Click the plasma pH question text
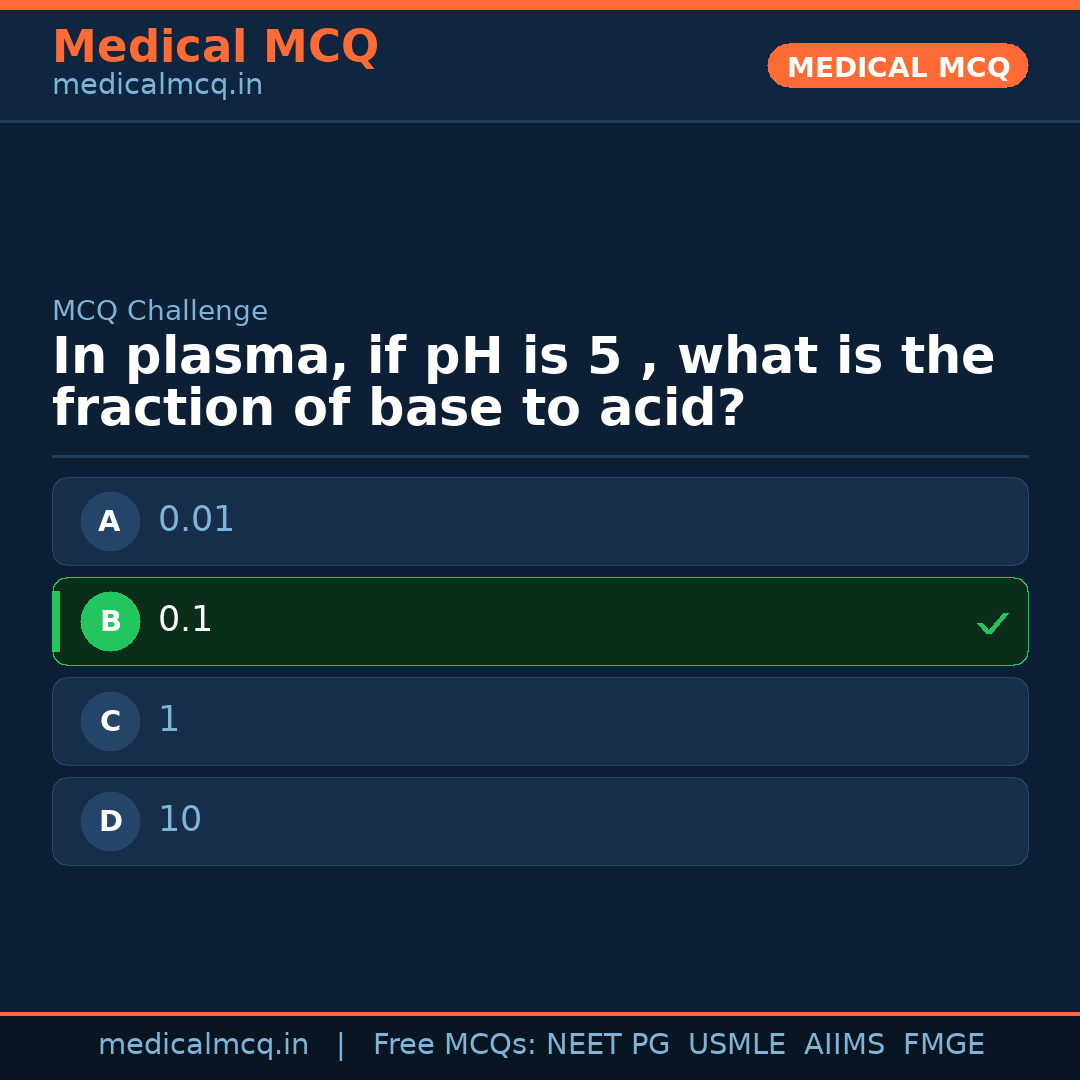Viewport: 1080px width, 1080px height. [x=523, y=383]
